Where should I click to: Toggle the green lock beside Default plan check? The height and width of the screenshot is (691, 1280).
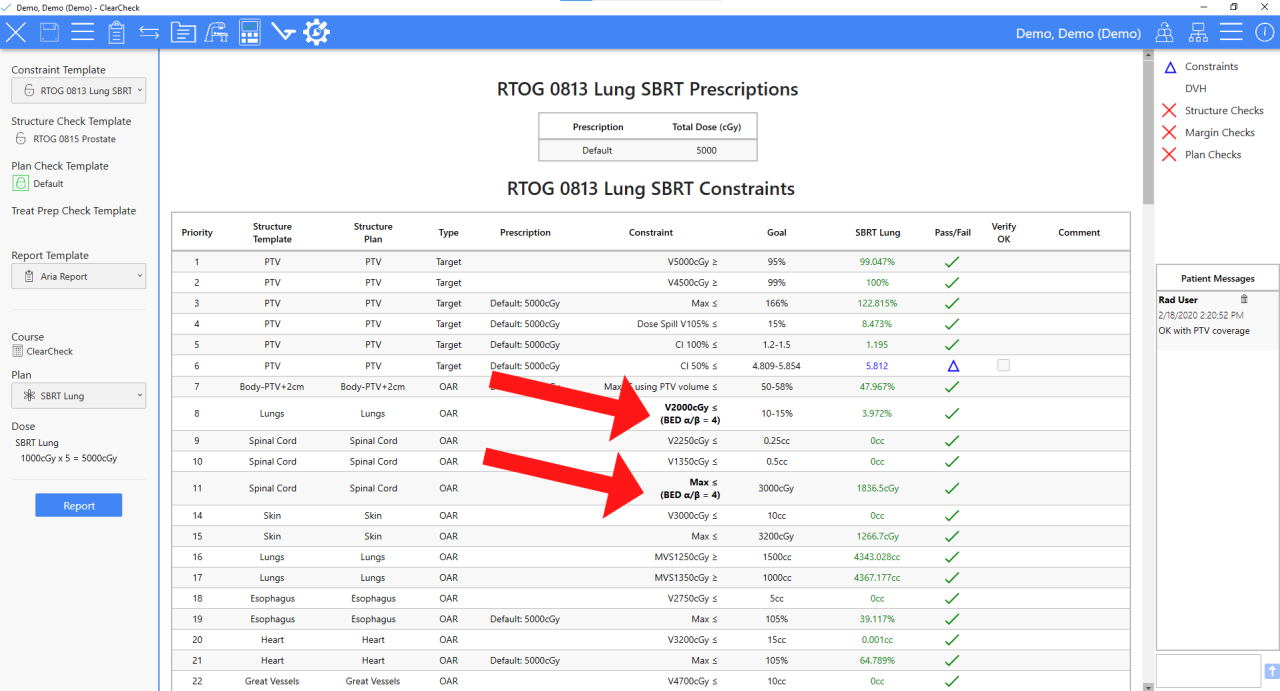pyautogui.click(x=21, y=184)
